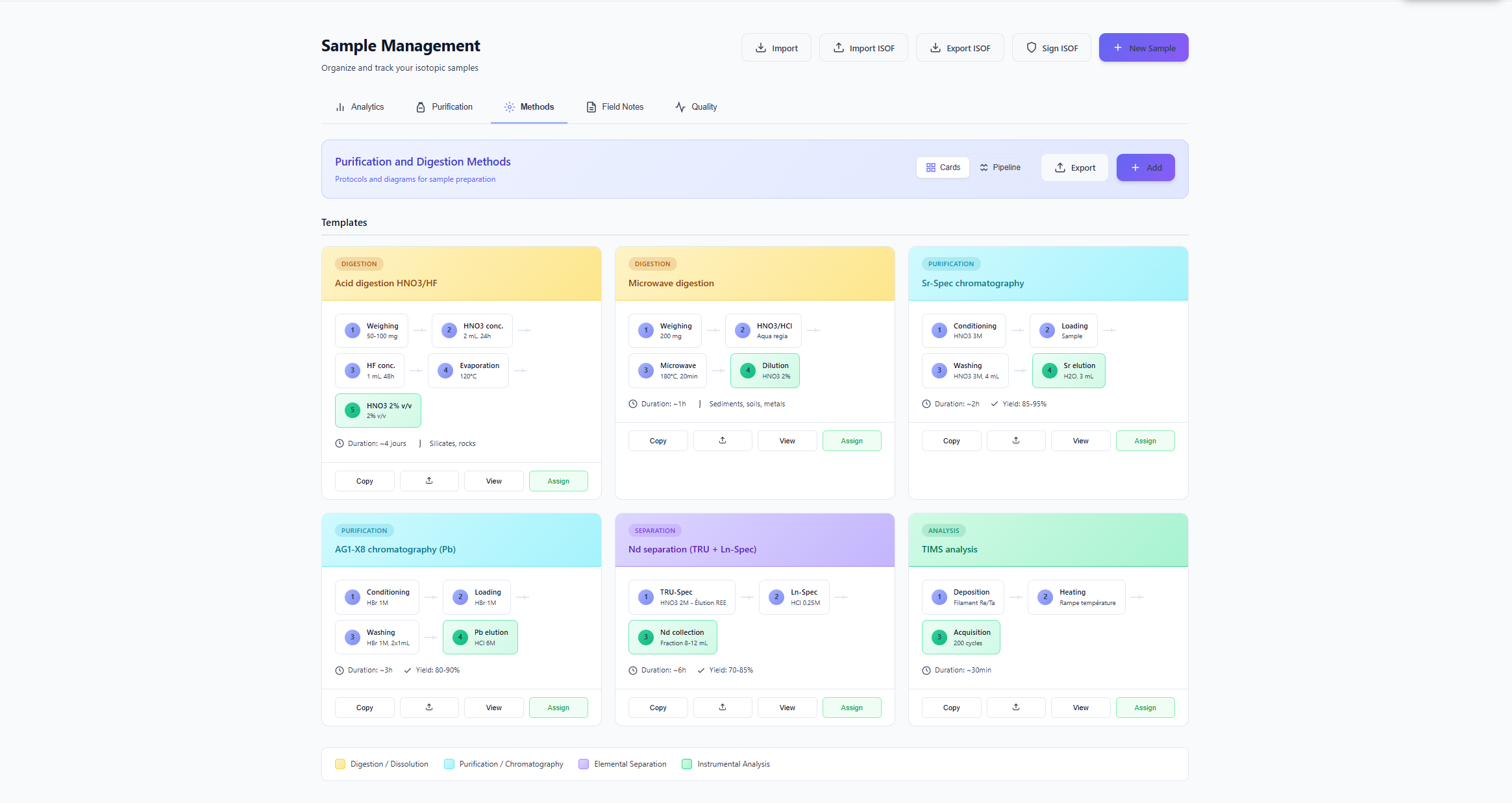Click share icon on Sr-Spec chromatography card
The height and width of the screenshot is (803, 1512).
(x=1016, y=441)
